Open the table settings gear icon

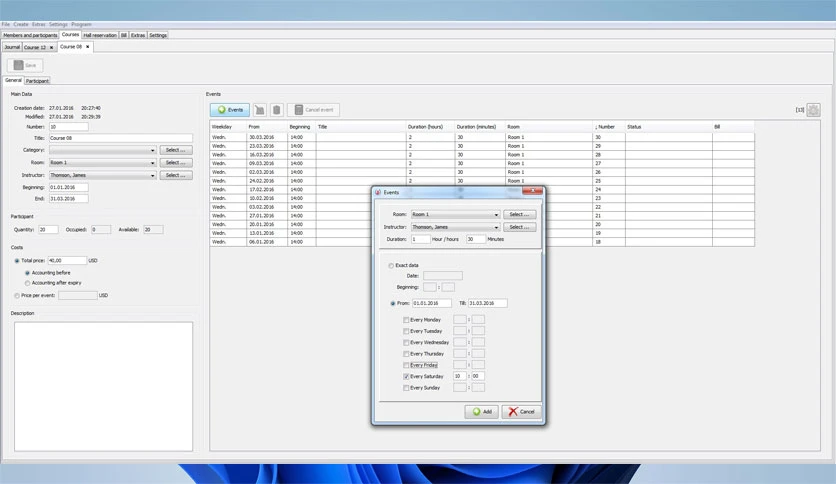click(x=813, y=110)
